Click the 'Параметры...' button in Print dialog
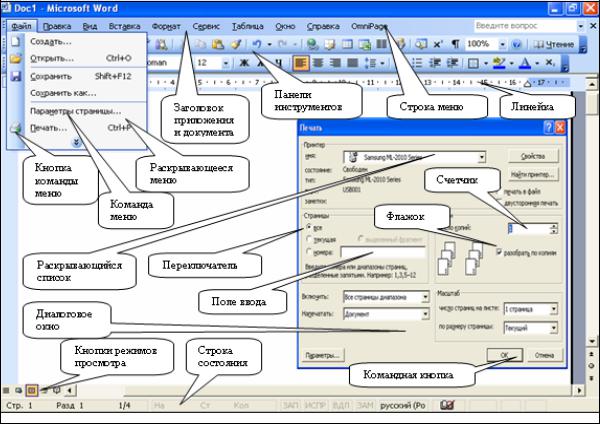 click(322, 356)
